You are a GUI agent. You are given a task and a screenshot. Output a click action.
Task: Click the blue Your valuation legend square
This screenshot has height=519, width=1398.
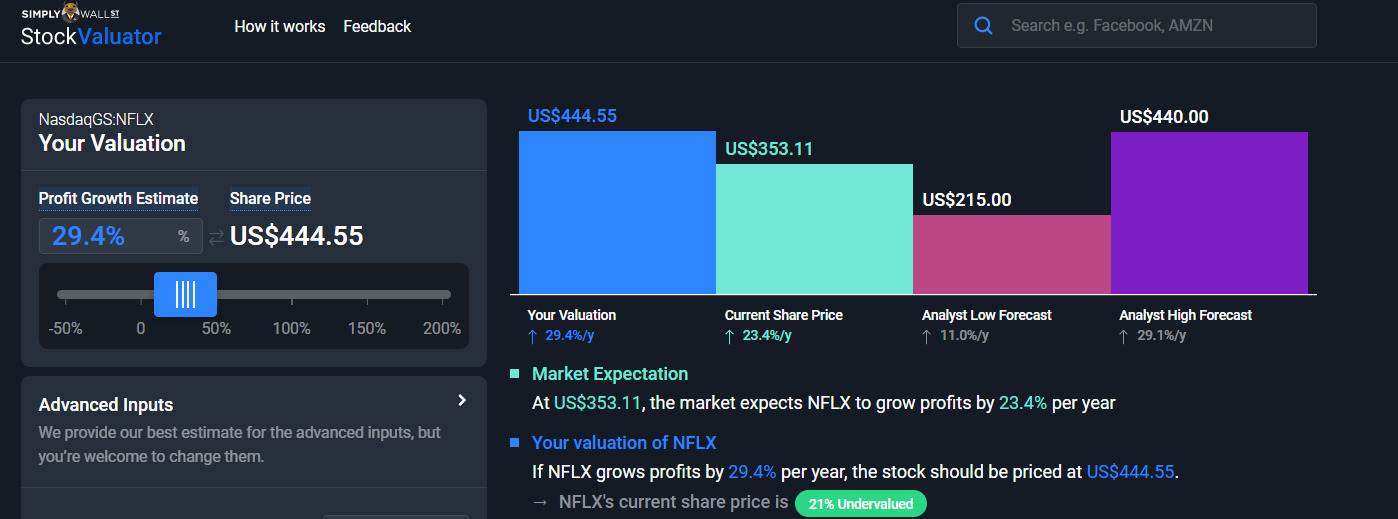coord(515,443)
